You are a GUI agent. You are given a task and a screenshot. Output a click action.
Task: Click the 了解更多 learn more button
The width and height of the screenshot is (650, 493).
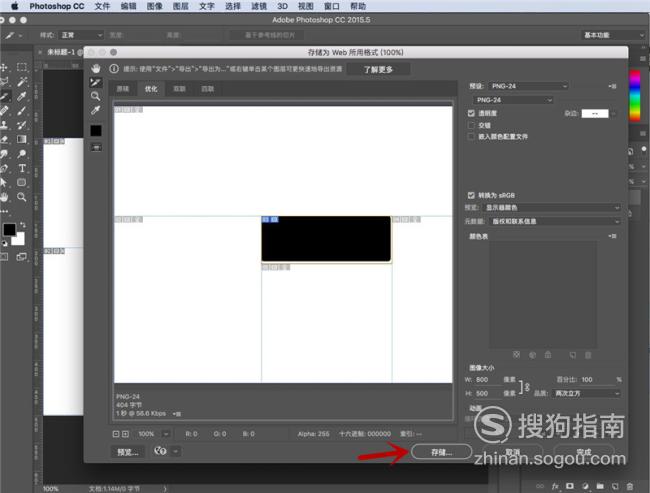(x=378, y=69)
